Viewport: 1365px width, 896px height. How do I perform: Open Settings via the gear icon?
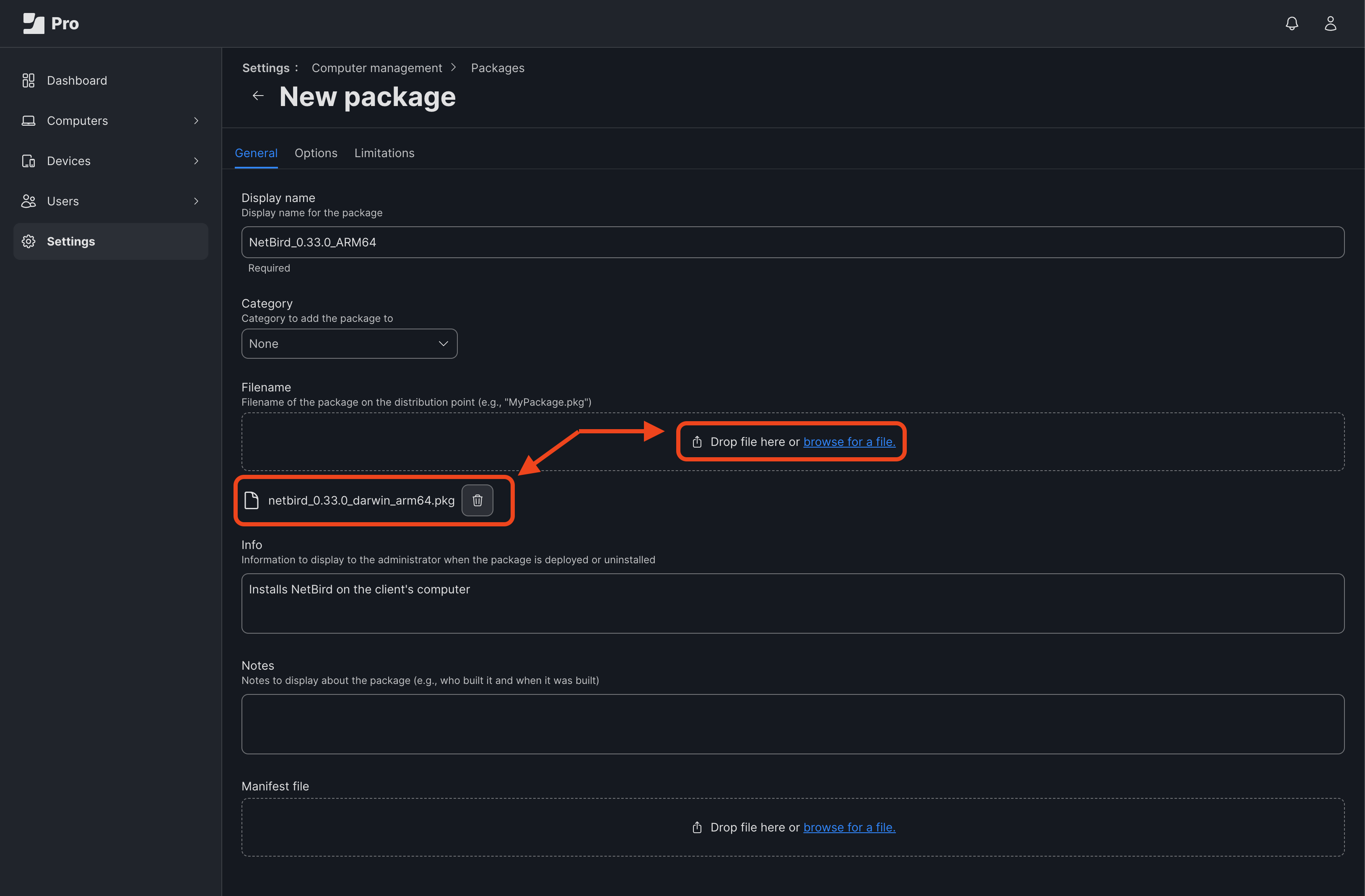(28, 241)
